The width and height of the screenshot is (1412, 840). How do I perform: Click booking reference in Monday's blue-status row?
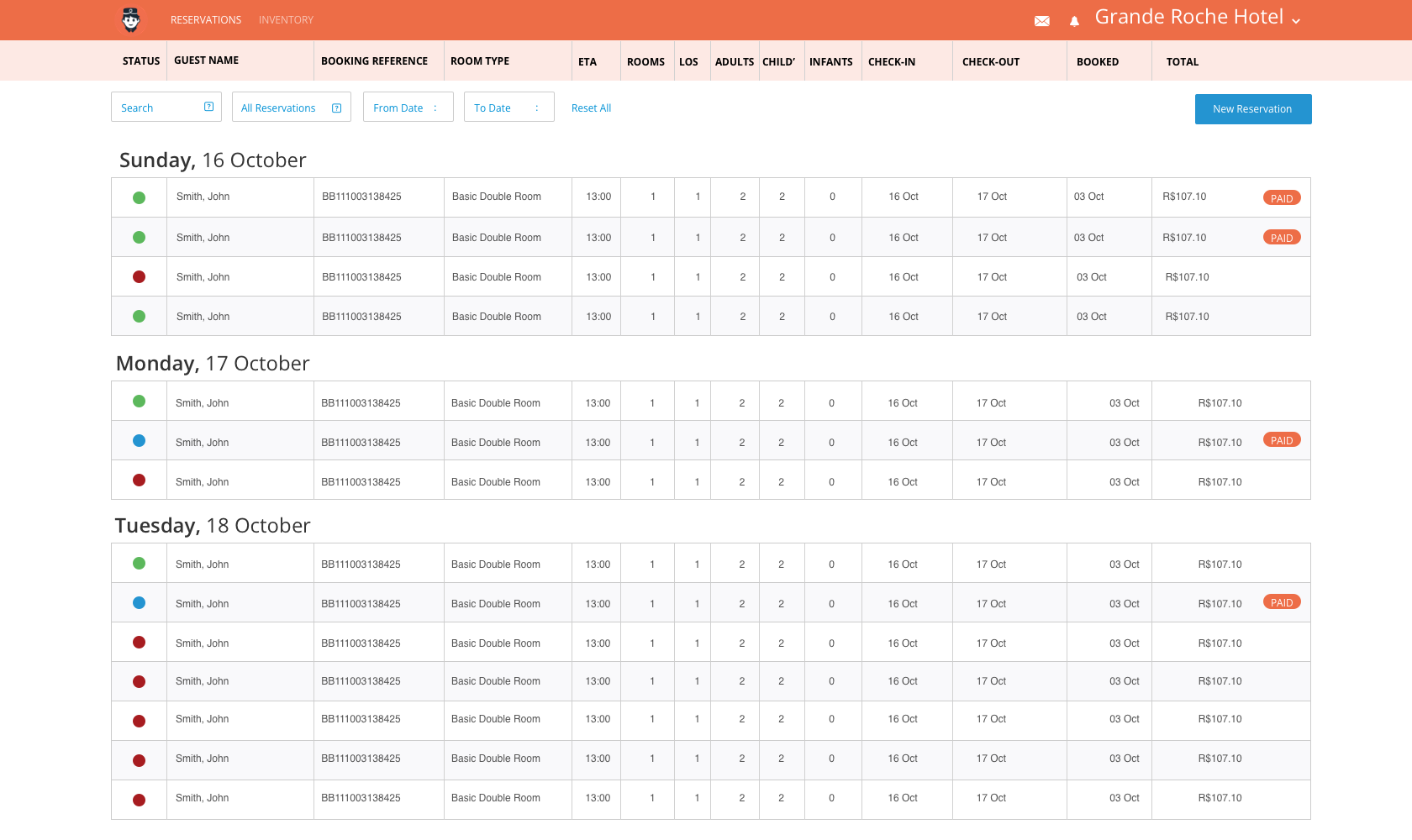click(x=361, y=443)
